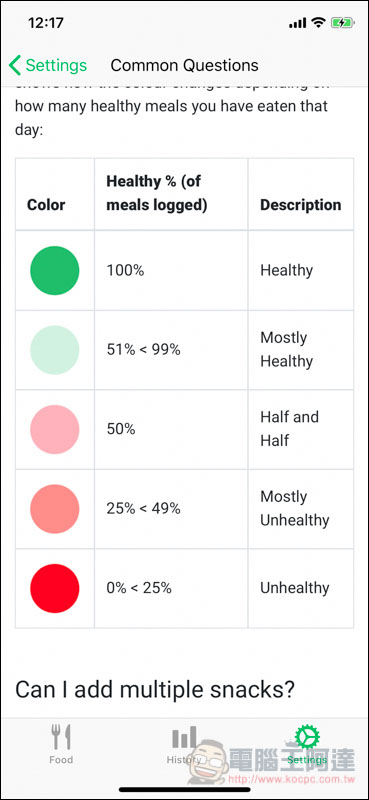Tap the battery status icon

tap(341, 23)
